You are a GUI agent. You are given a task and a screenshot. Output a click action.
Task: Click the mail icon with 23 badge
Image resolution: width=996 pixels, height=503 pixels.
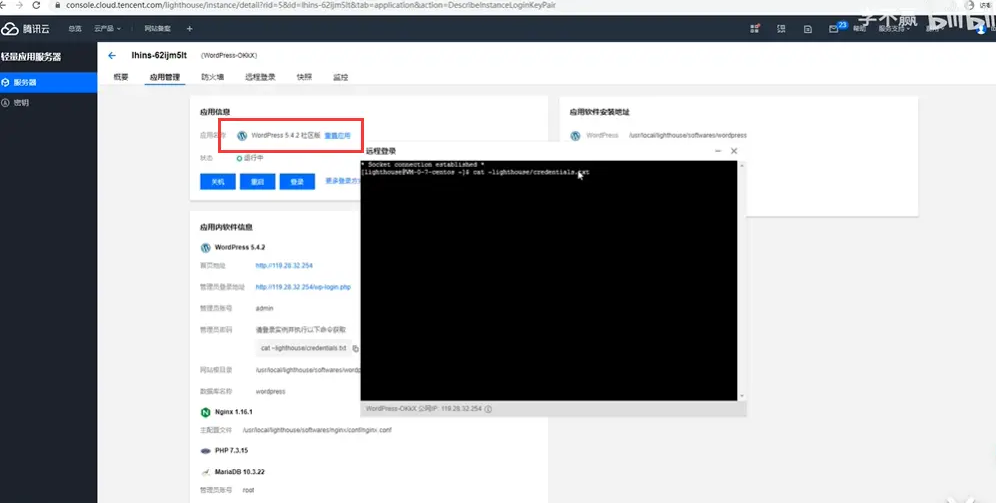click(834, 29)
